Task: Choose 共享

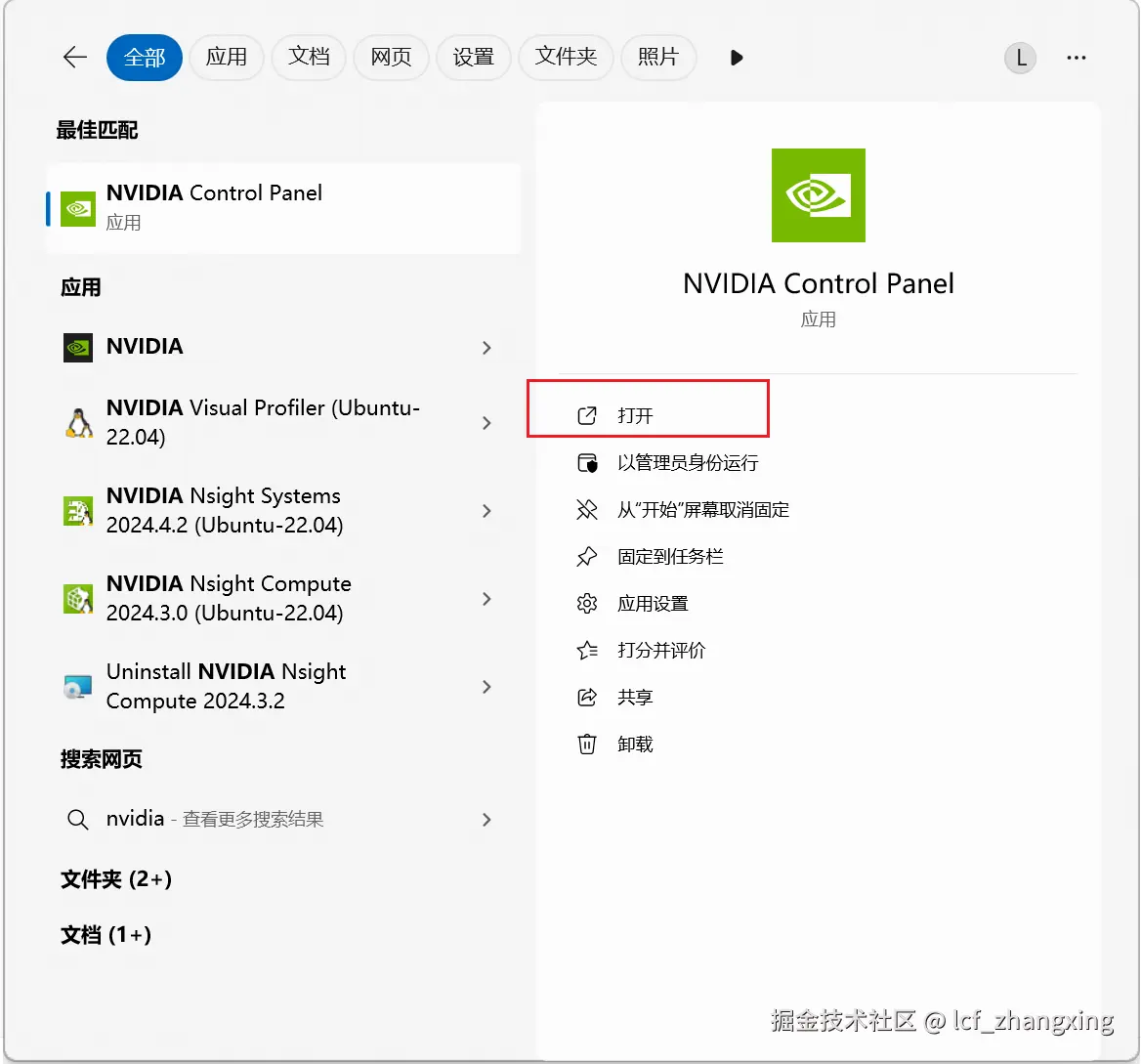Action: click(635, 698)
